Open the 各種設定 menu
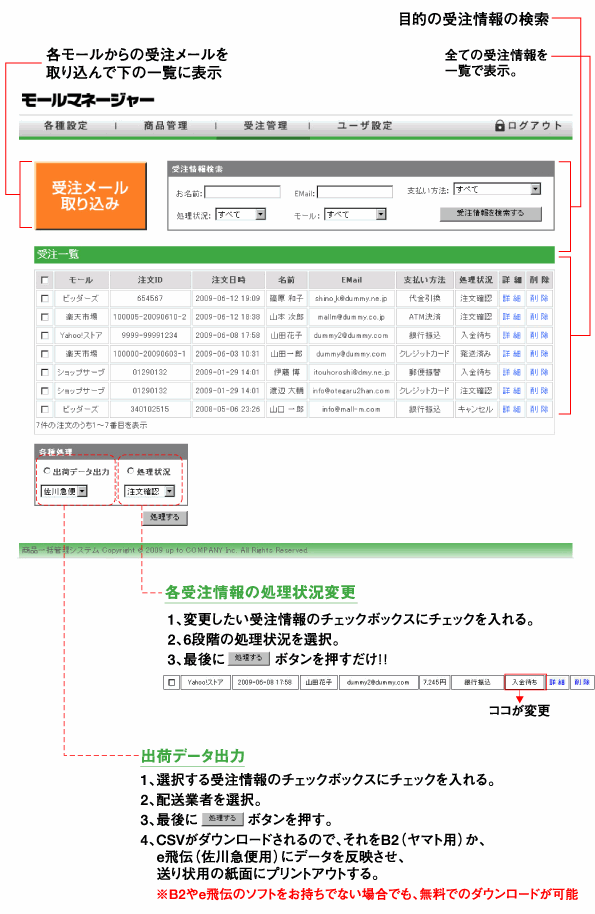The height and width of the screenshot is (914, 595). coord(66,125)
